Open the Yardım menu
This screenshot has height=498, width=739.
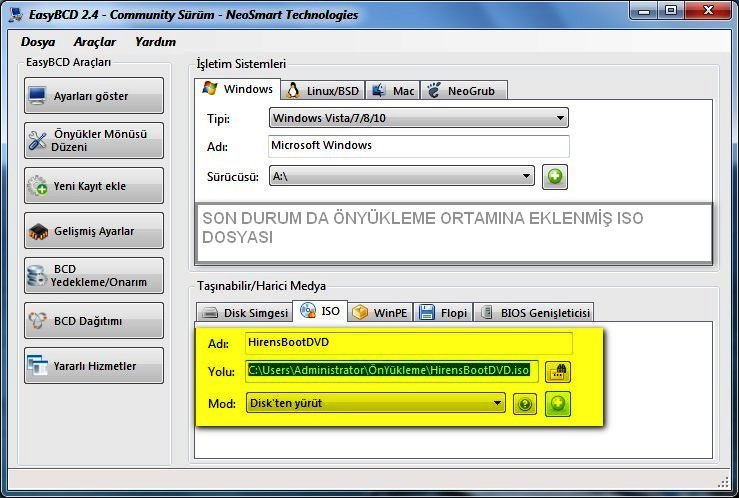click(155, 42)
